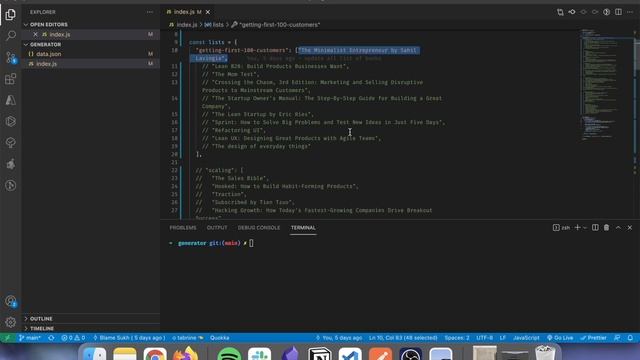Screen dimensions: 640x360
Task: Open remote window indicator in status bar
Action: (x=7, y=338)
